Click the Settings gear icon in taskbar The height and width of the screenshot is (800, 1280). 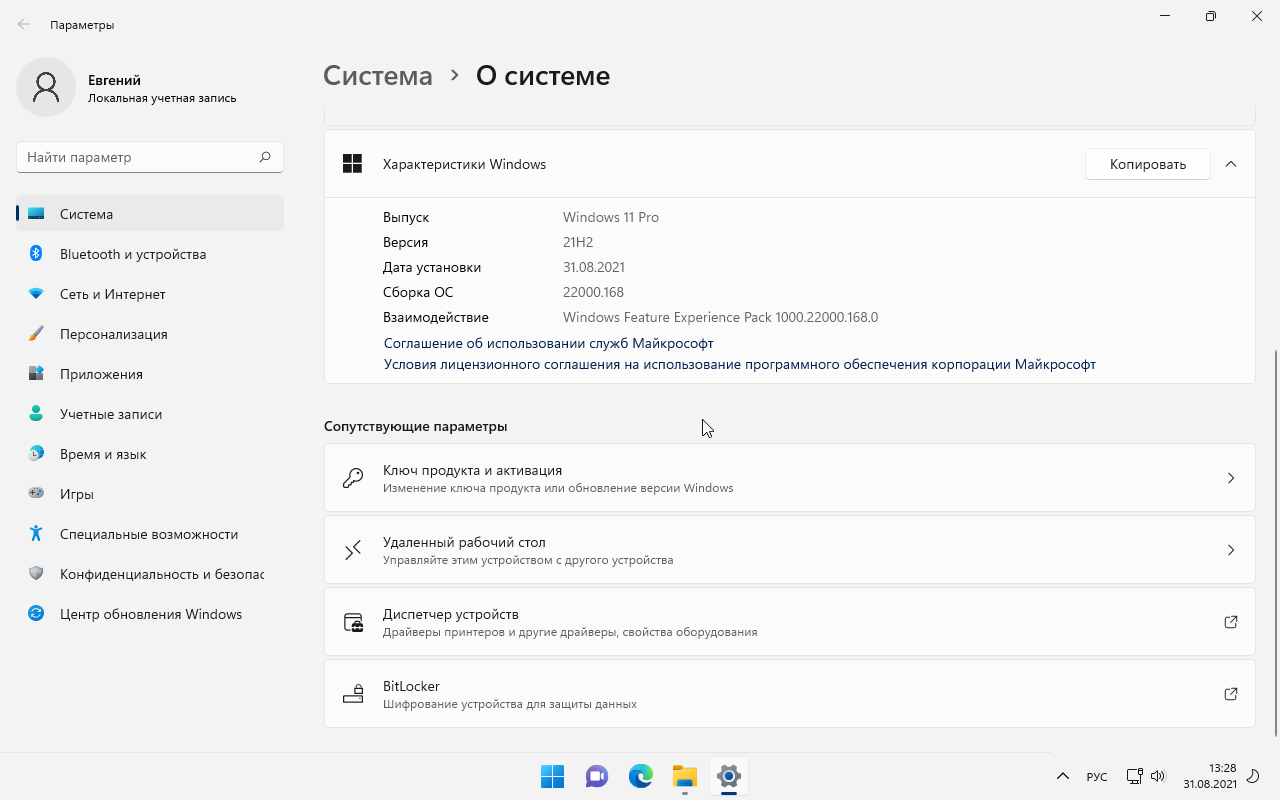click(x=729, y=776)
